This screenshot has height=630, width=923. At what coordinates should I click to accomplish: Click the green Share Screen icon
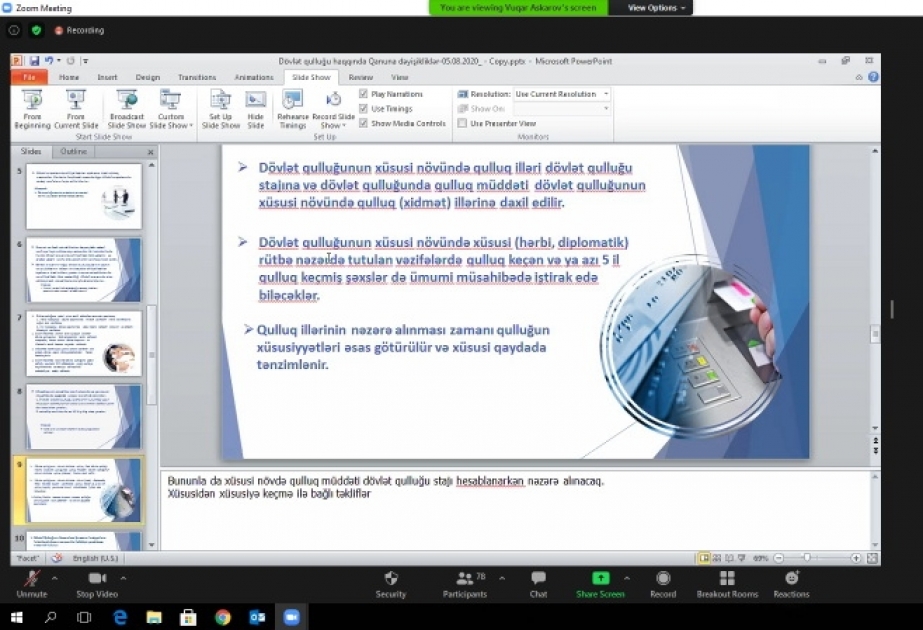click(600, 578)
